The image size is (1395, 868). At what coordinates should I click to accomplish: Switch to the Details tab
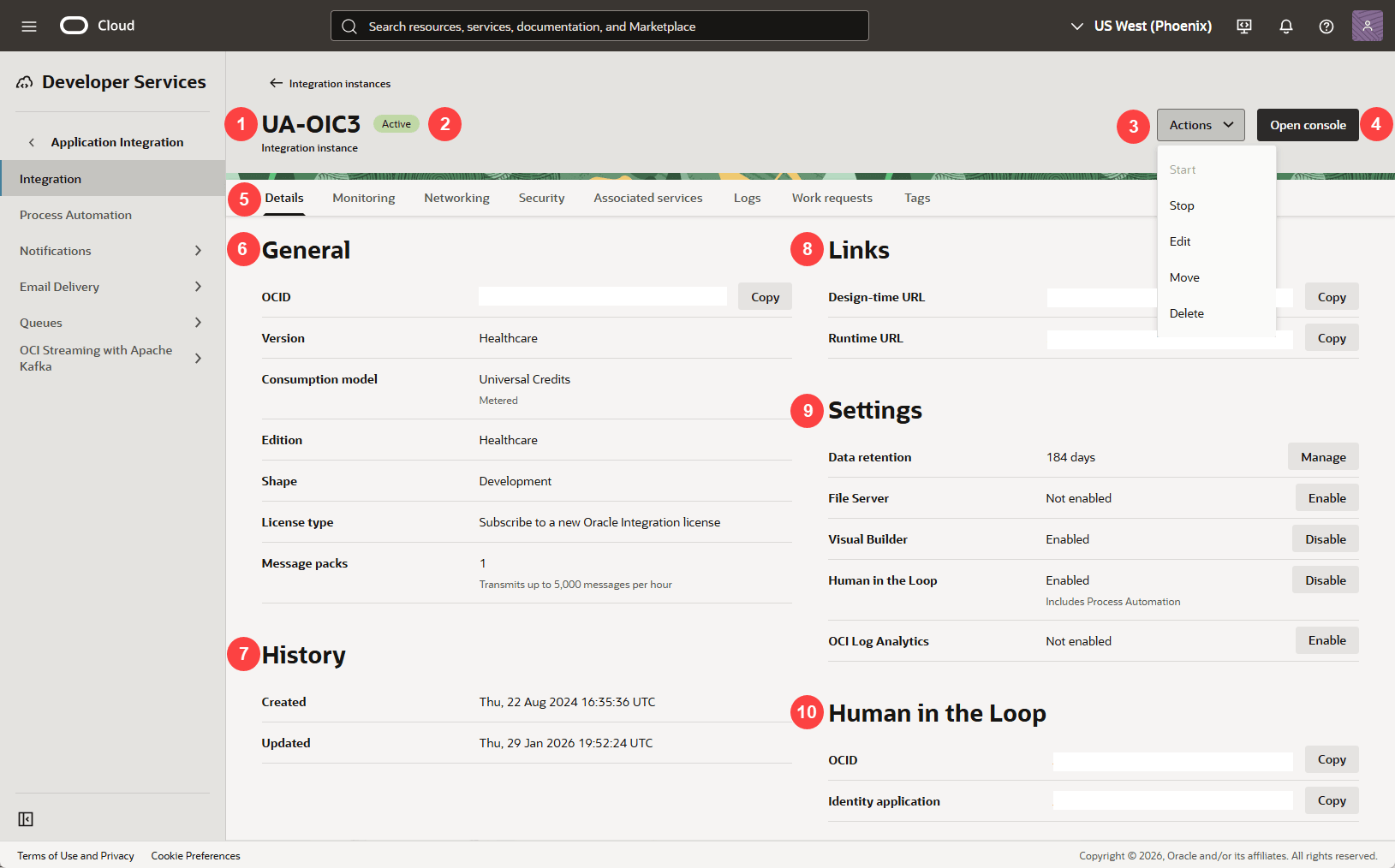(284, 198)
